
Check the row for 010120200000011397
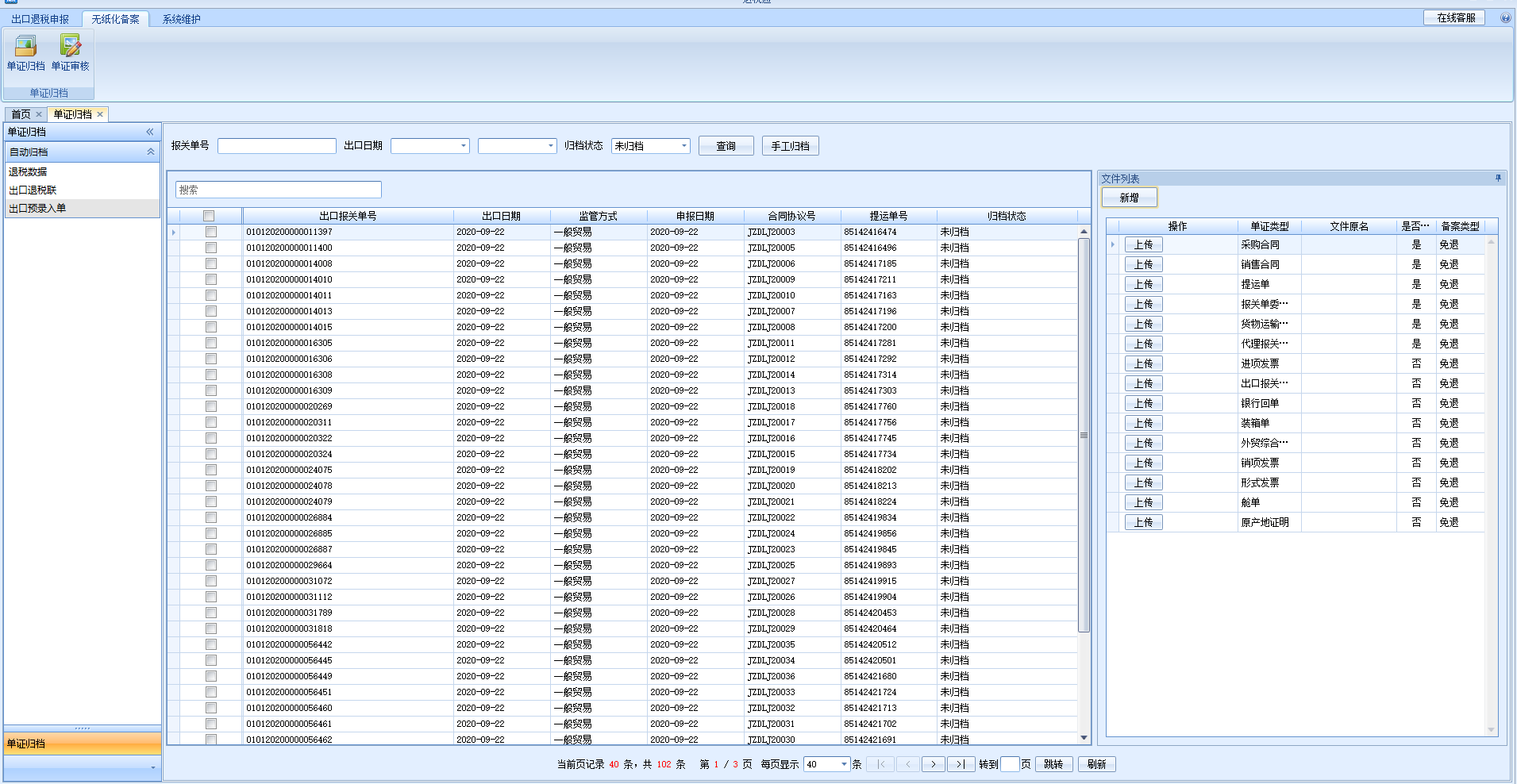210,232
